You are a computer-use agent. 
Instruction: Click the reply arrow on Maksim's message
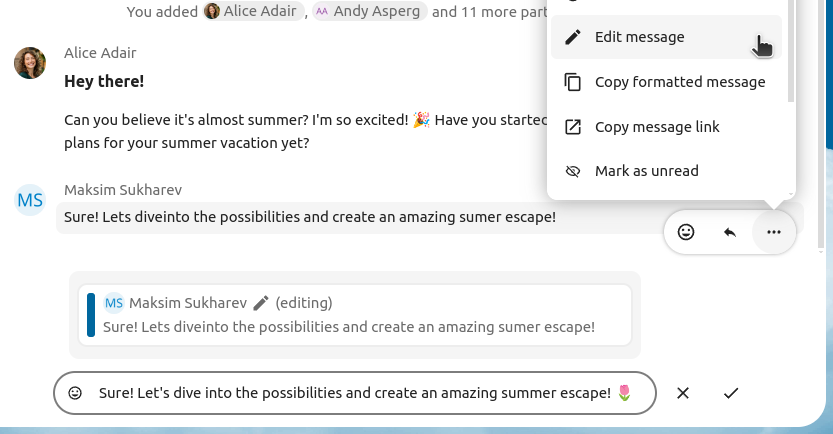point(730,232)
